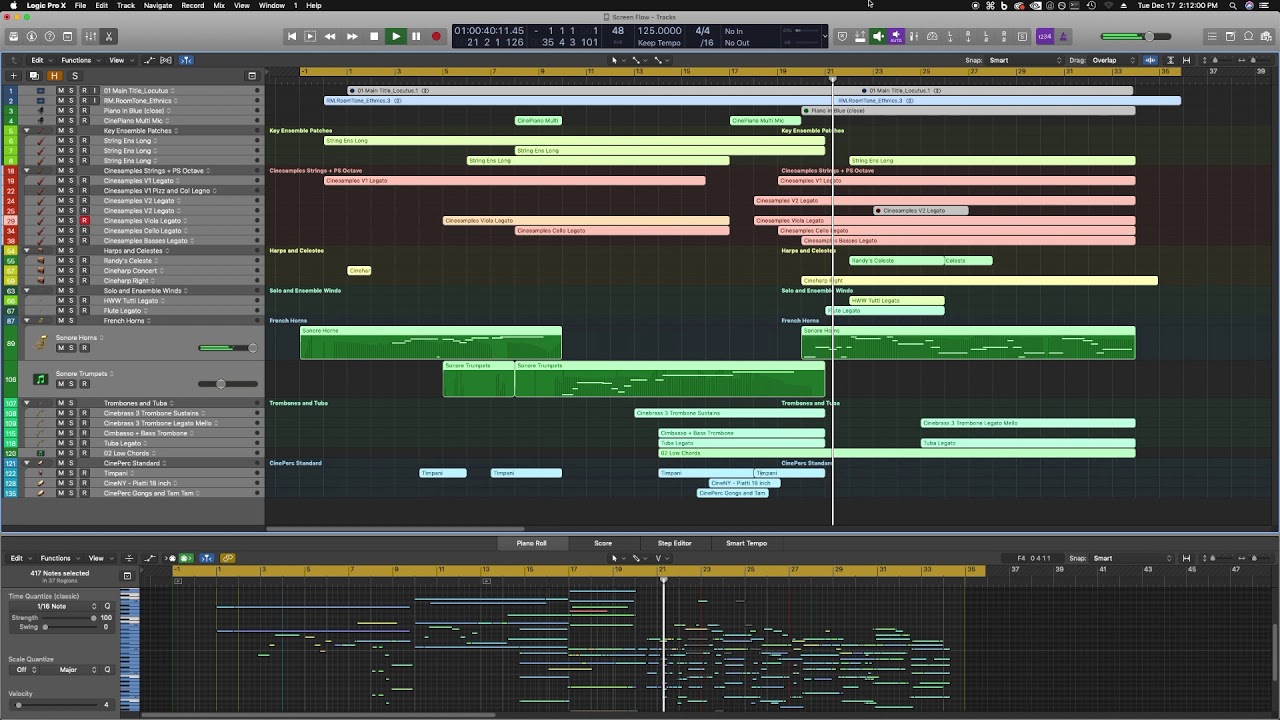This screenshot has height=720, width=1280.
Task: Pause playback
Action: 416,36
